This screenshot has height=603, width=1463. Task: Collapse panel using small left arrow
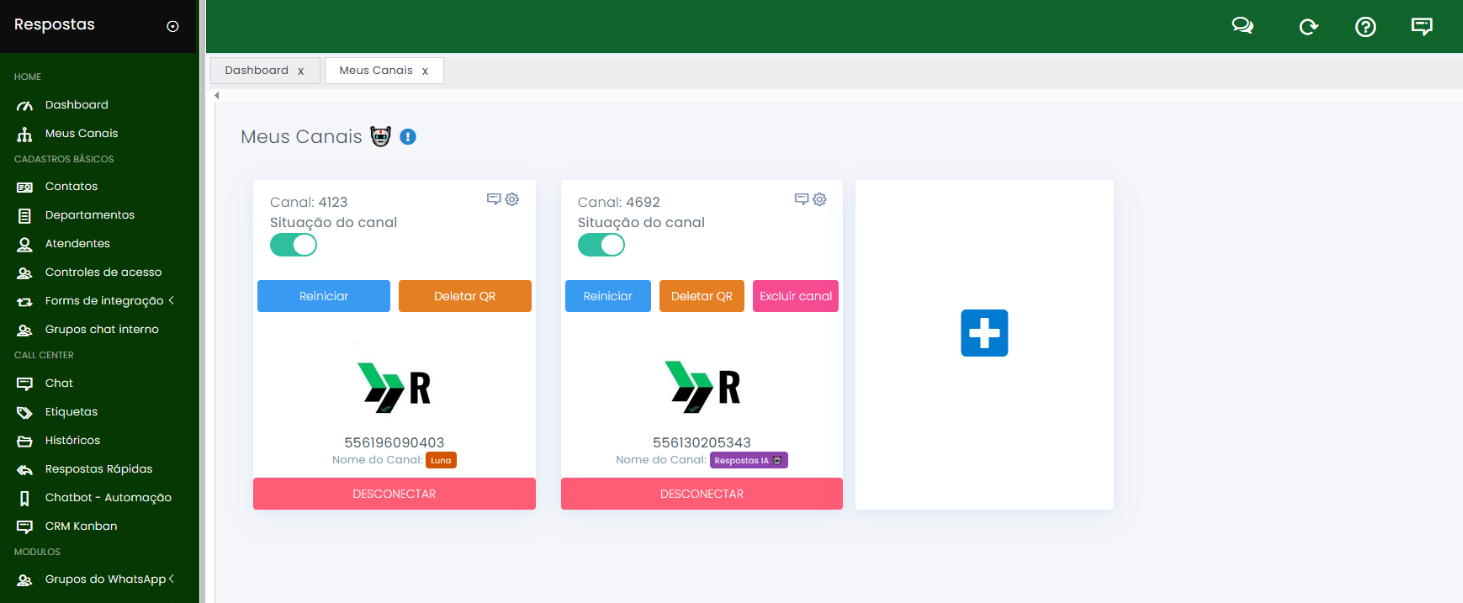(217, 96)
